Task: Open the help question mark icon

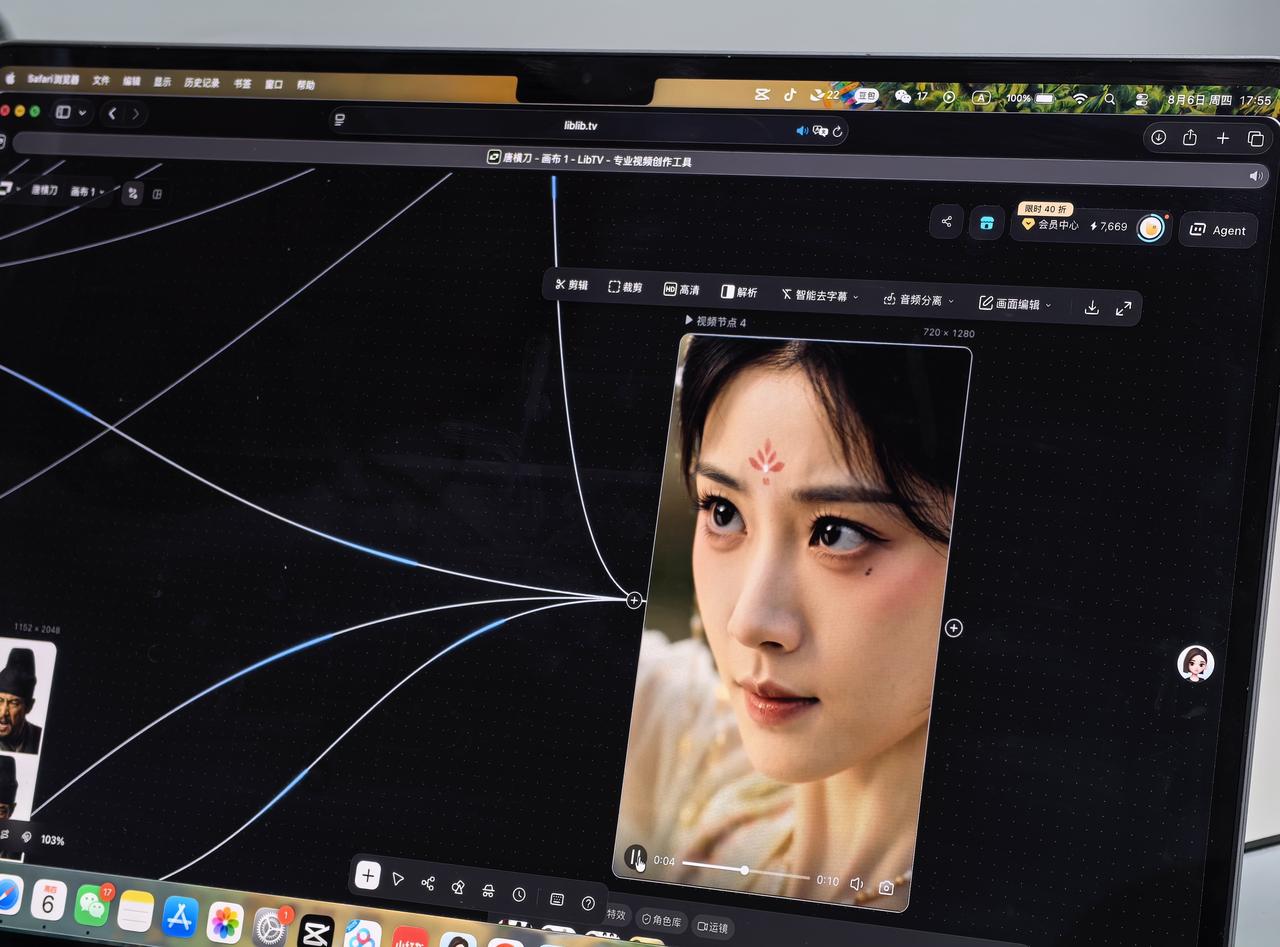Action: tap(588, 903)
